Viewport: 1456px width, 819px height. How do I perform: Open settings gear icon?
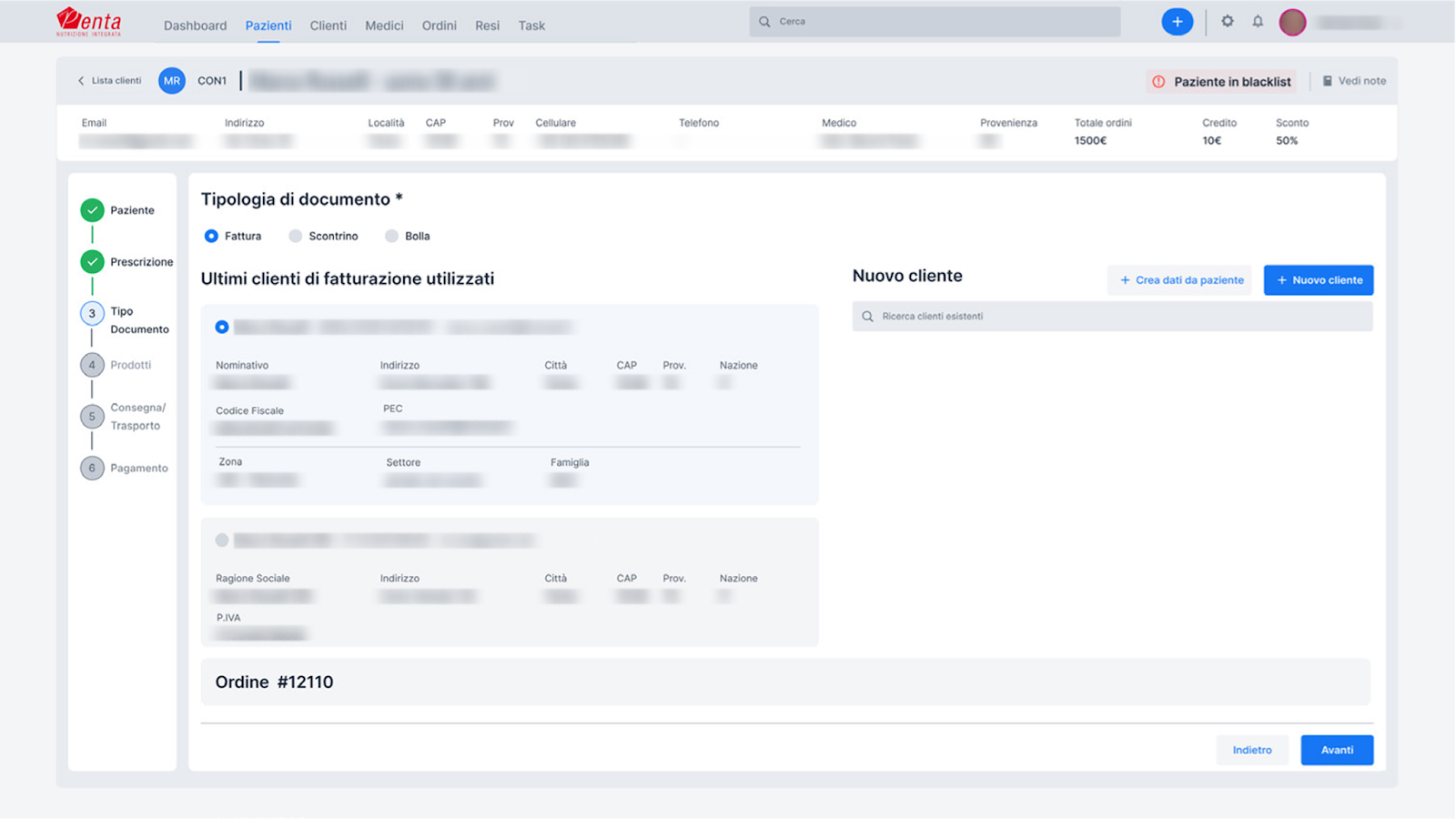(x=1228, y=21)
